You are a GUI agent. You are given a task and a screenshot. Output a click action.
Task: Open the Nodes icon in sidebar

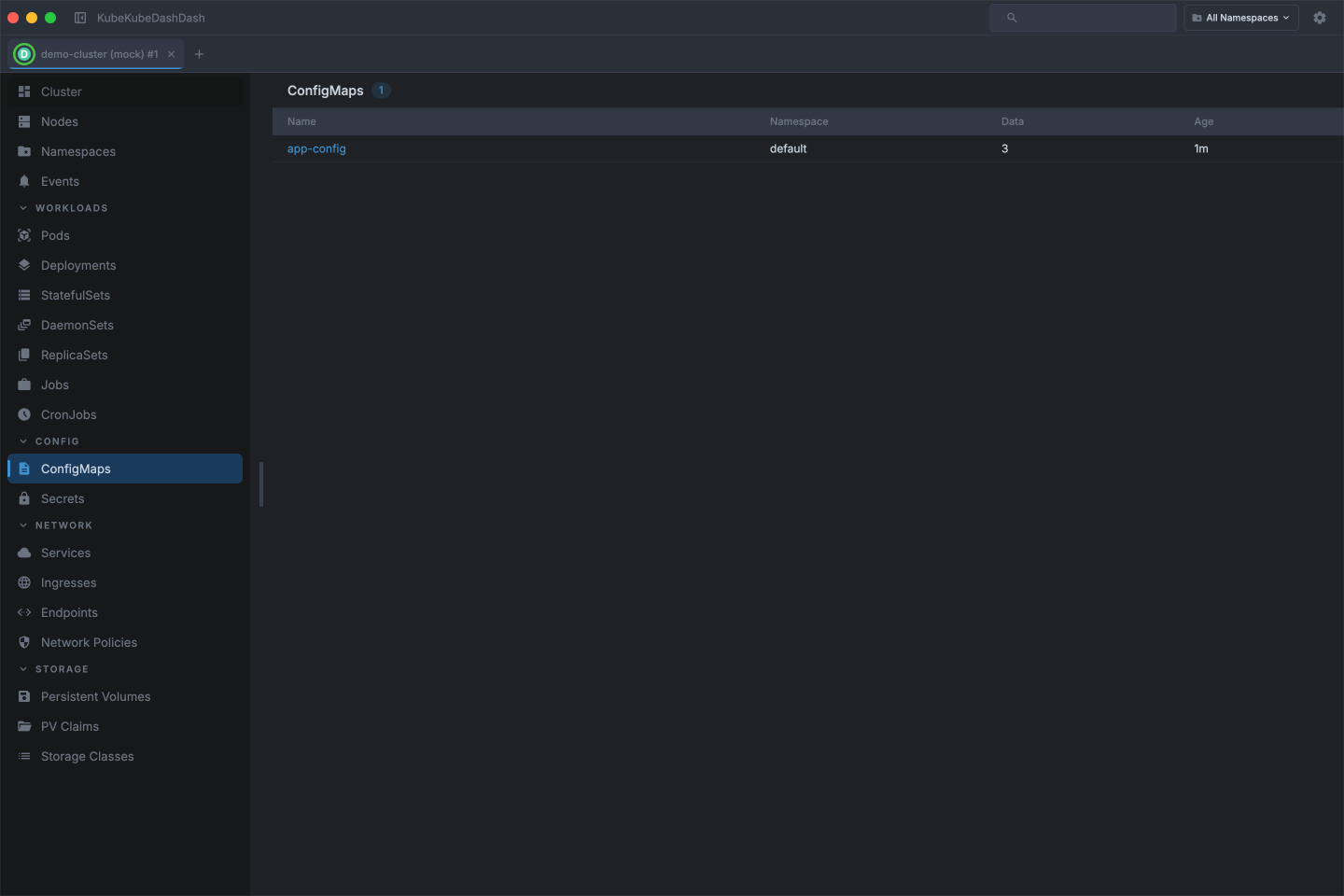pos(24,121)
